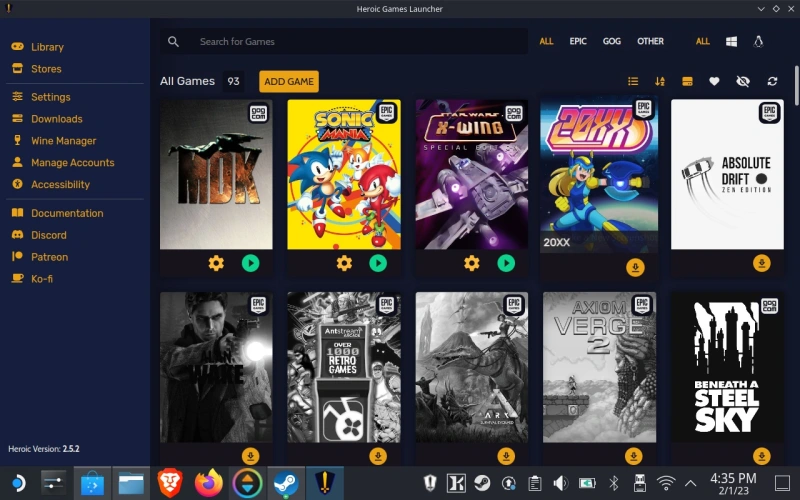Open Firefox from the taskbar
Image resolution: width=800 pixels, height=500 pixels.
coord(209,484)
